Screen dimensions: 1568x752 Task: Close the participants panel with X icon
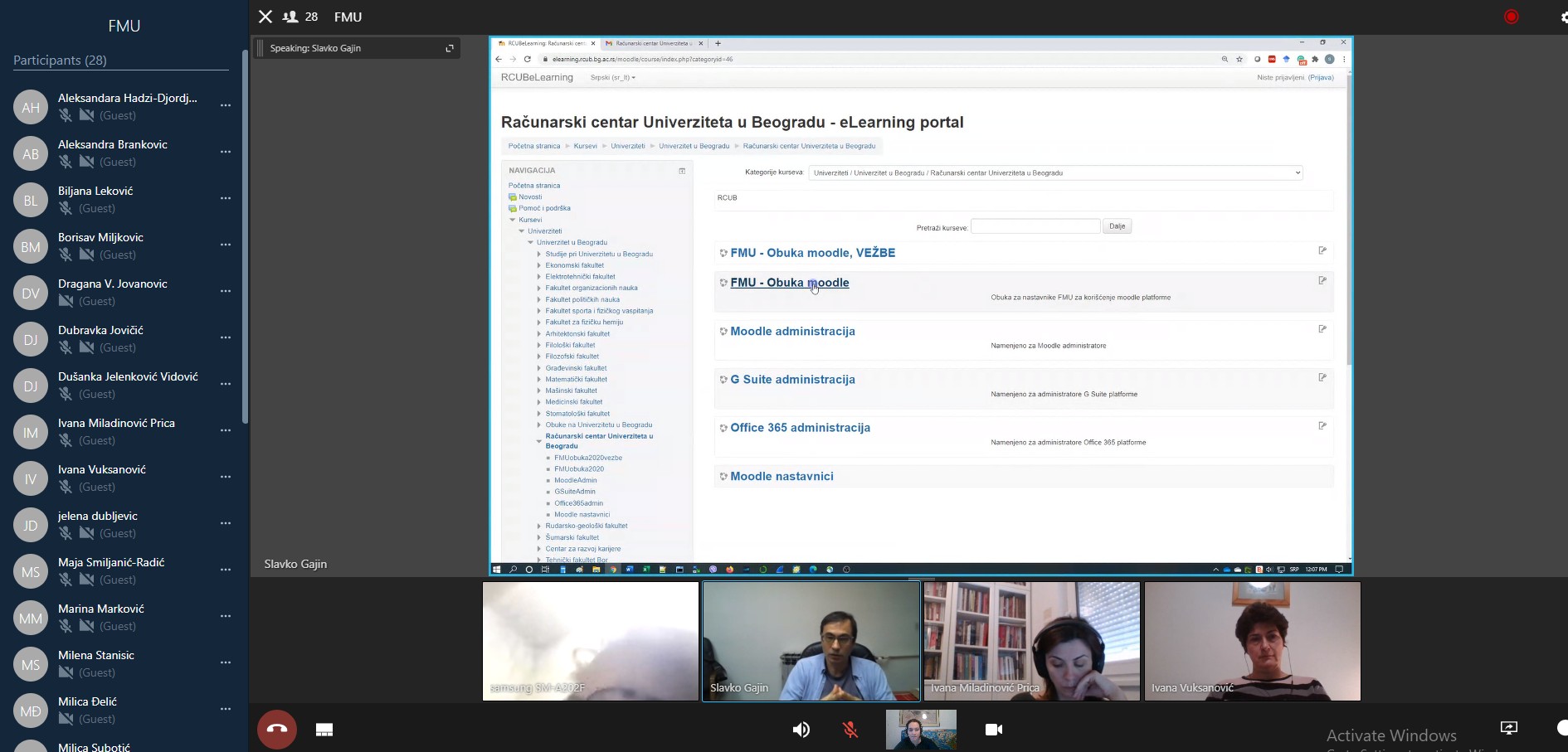coord(265,17)
